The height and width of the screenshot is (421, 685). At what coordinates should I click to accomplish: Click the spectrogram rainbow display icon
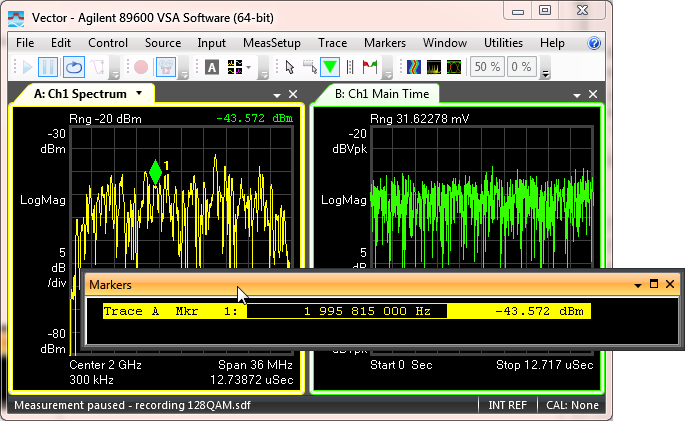pyautogui.click(x=414, y=67)
